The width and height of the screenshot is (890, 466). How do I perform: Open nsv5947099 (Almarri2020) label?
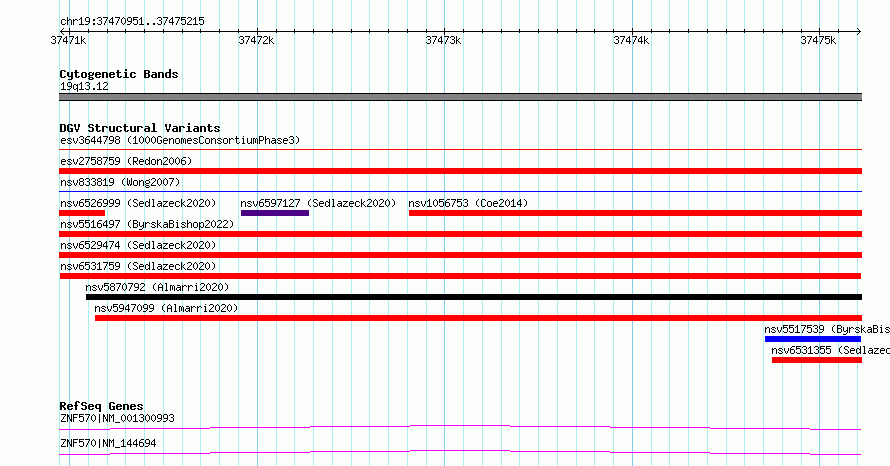coord(166,308)
